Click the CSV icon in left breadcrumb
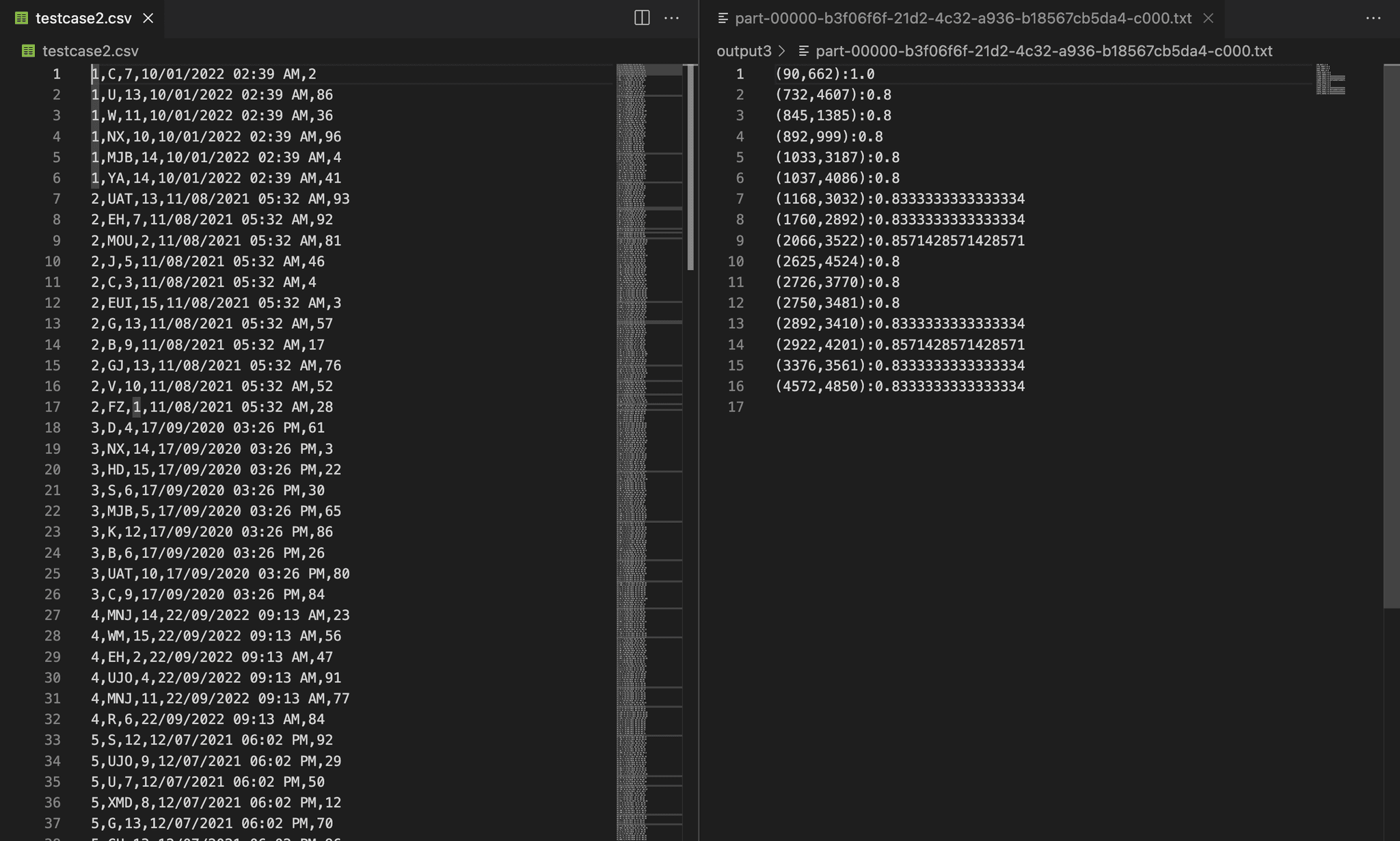The image size is (1400, 841). tap(28, 51)
